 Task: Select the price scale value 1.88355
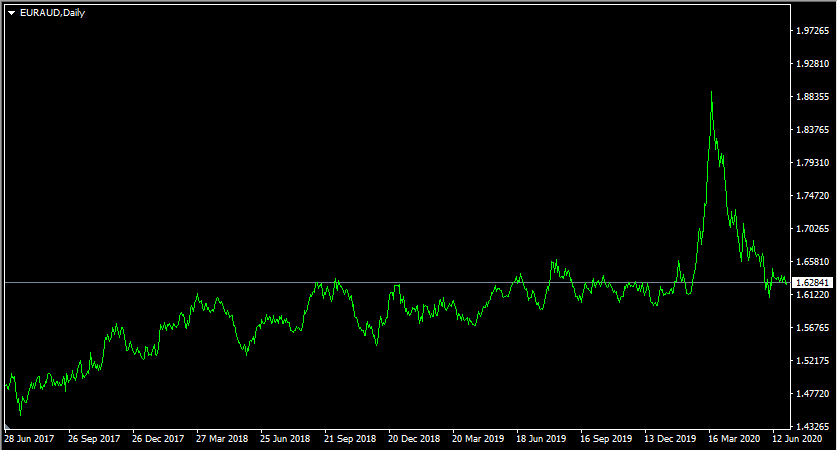(x=812, y=97)
